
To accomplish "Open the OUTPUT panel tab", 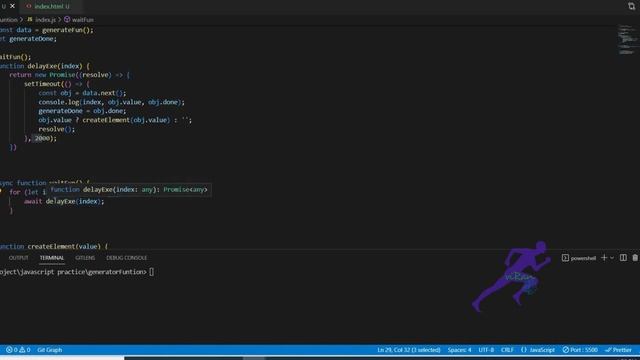I will pyautogui.click(x=18, y=258).
